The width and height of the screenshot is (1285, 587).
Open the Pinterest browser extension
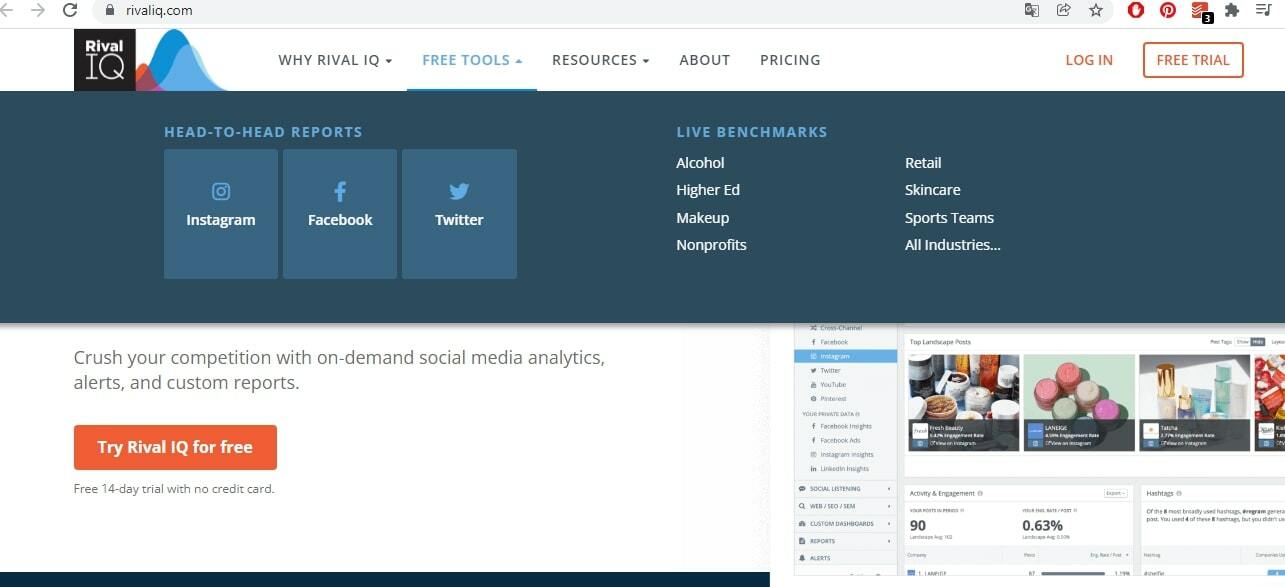click(x=1168, y=10)
